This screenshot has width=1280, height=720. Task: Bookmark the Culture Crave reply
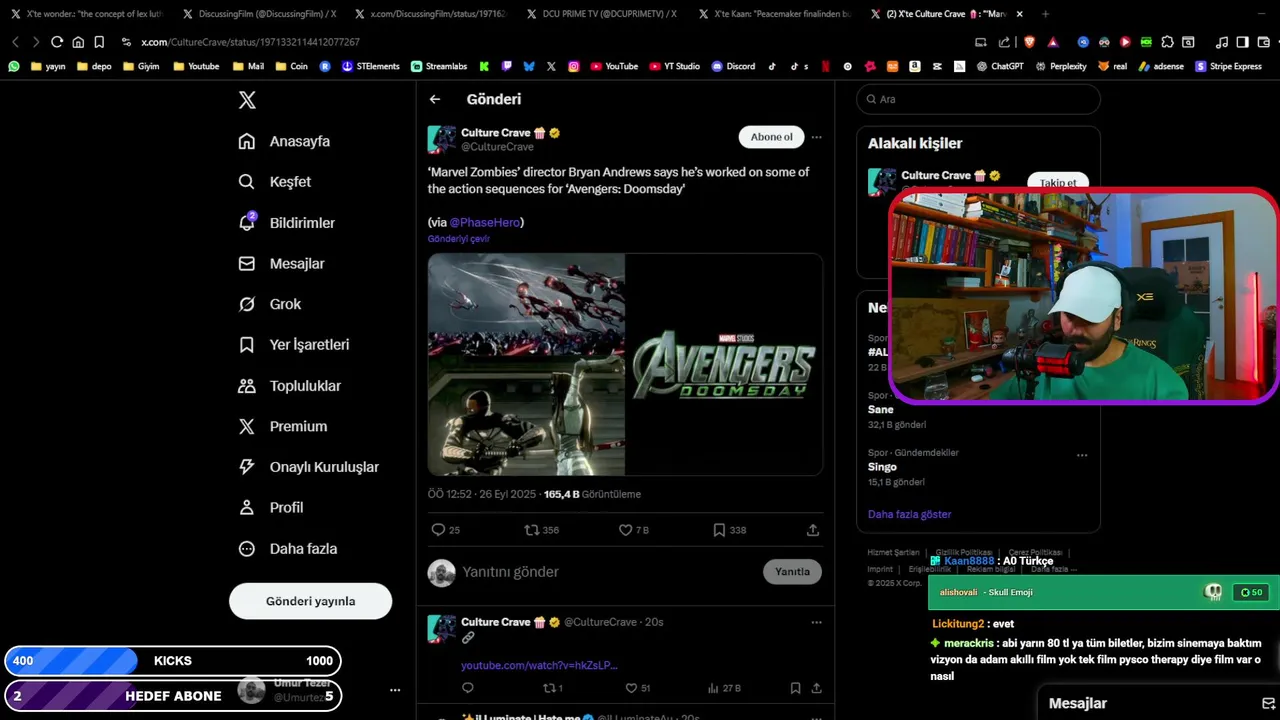795,688
